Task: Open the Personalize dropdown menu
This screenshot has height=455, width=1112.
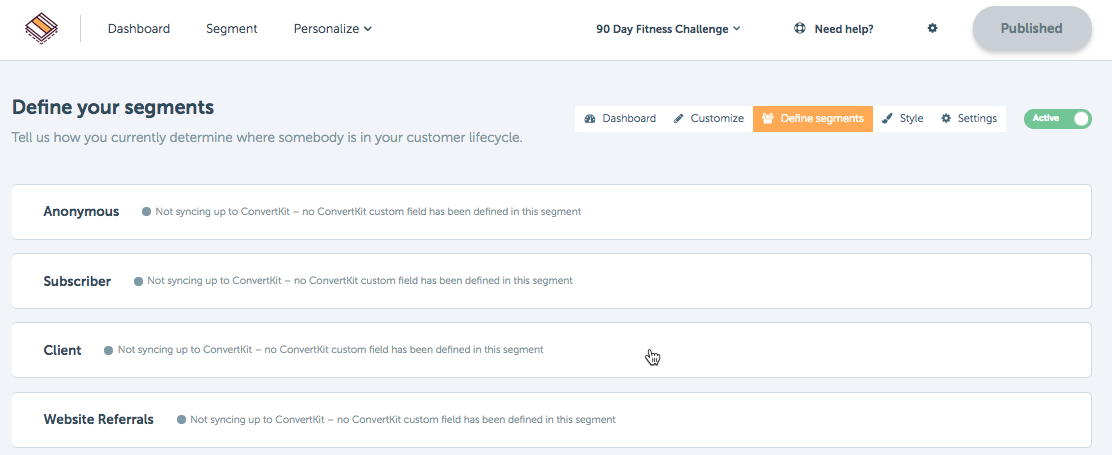Action: (333, 29)
